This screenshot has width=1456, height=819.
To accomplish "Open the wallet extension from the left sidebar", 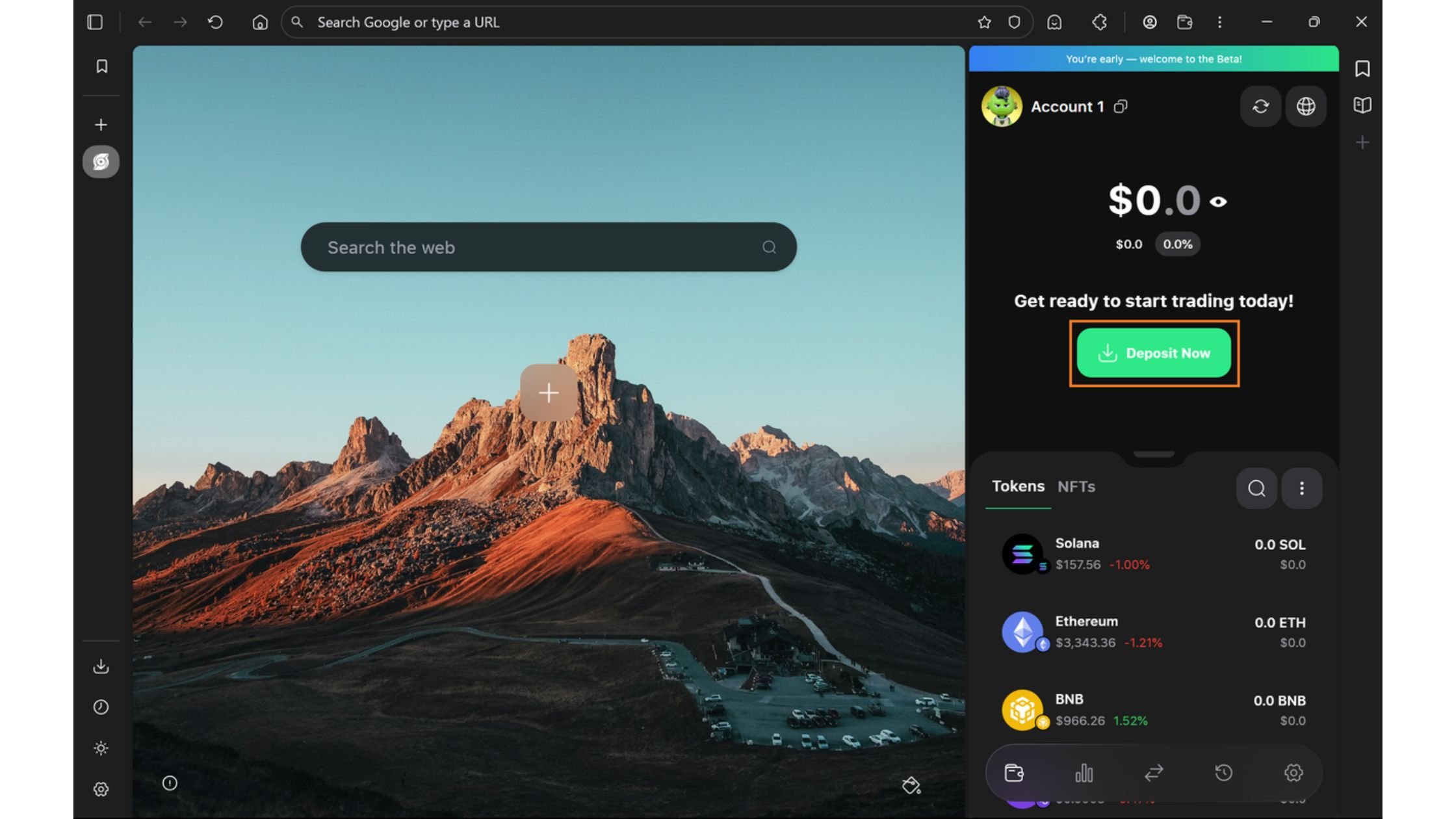I will tap(101, 162).
